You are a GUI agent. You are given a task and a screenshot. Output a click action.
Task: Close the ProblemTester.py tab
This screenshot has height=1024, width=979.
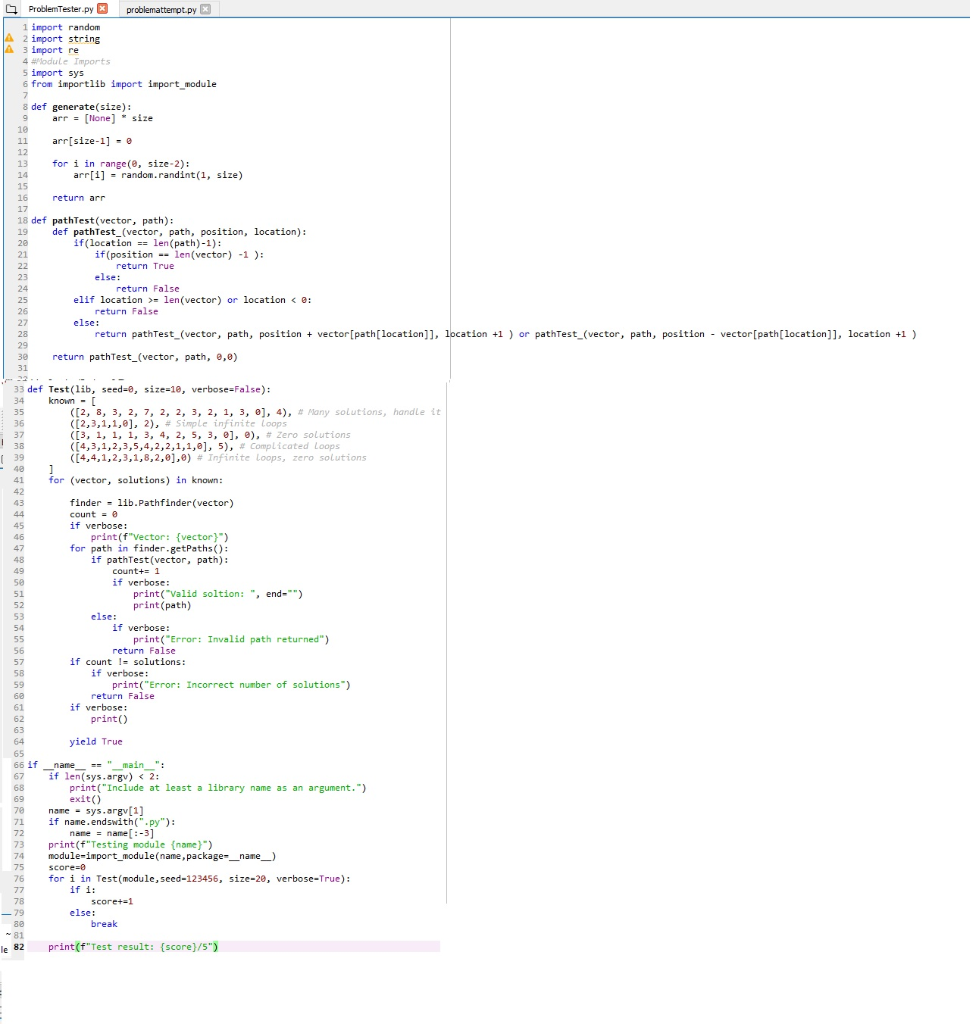(x=103, y=9)
